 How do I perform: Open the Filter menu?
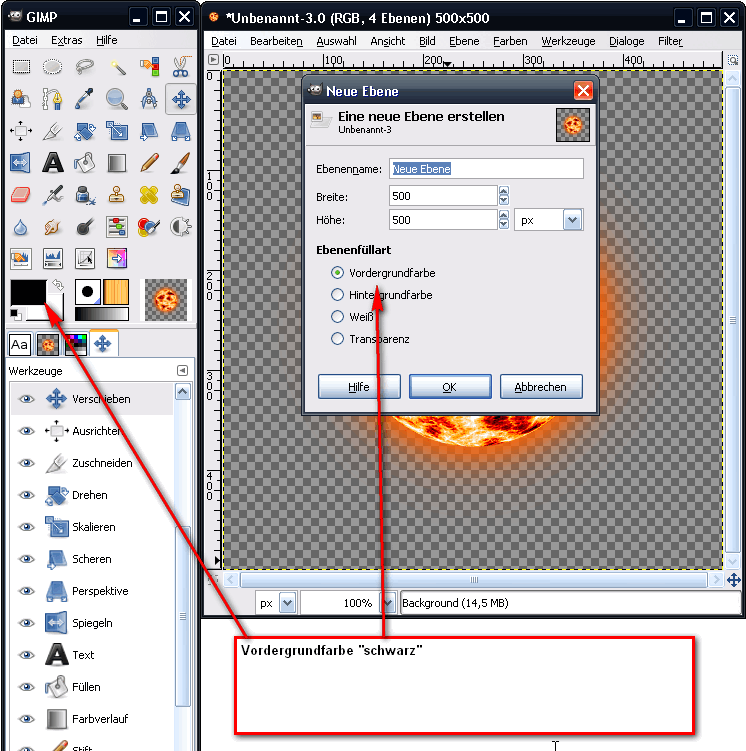[x=670, y=41]
